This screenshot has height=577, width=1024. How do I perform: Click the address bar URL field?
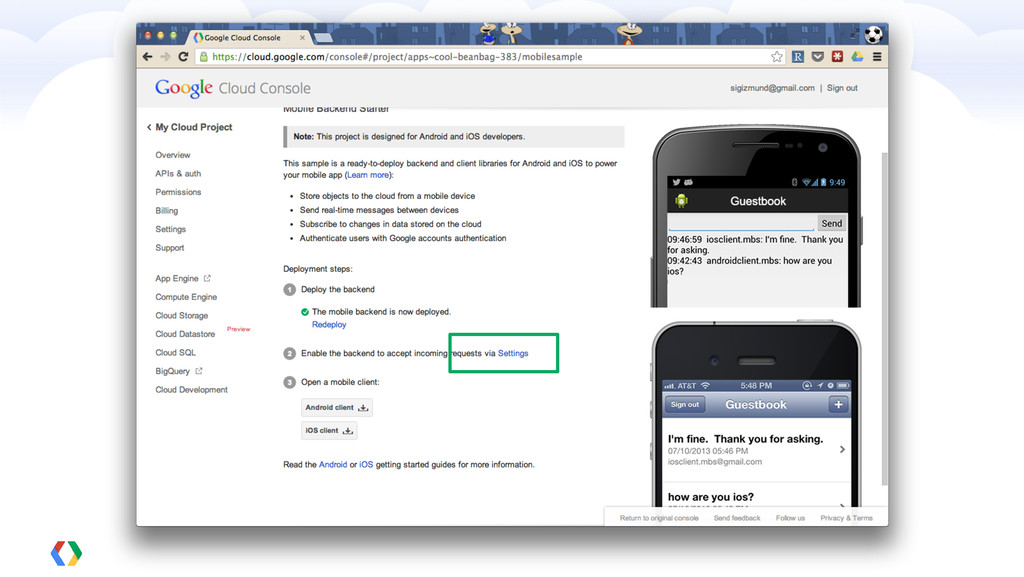[490, 57]
